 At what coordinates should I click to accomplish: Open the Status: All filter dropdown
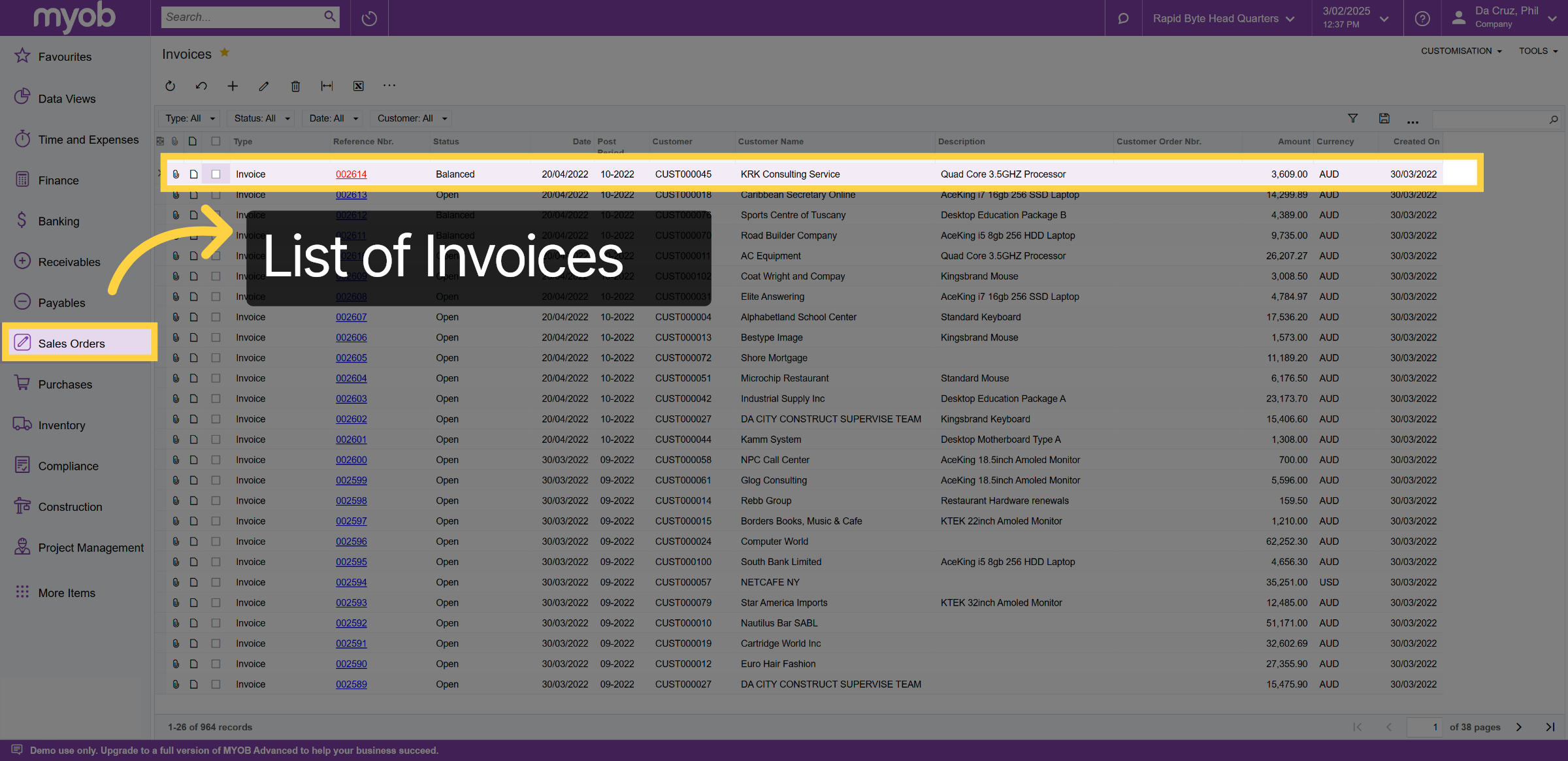tap(262, 118)
